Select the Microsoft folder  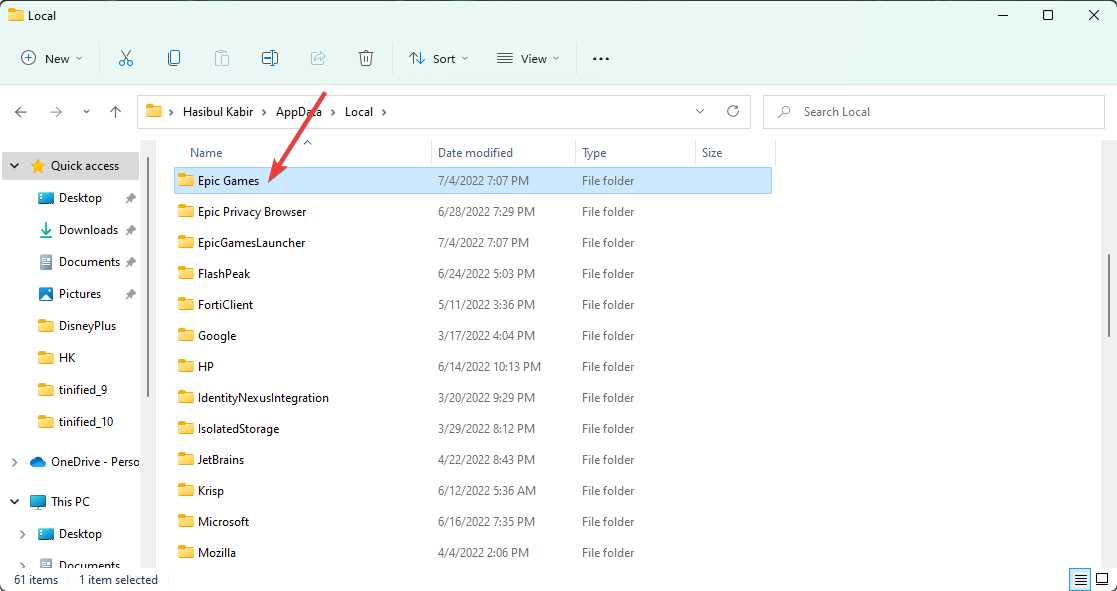pos(473,522)
